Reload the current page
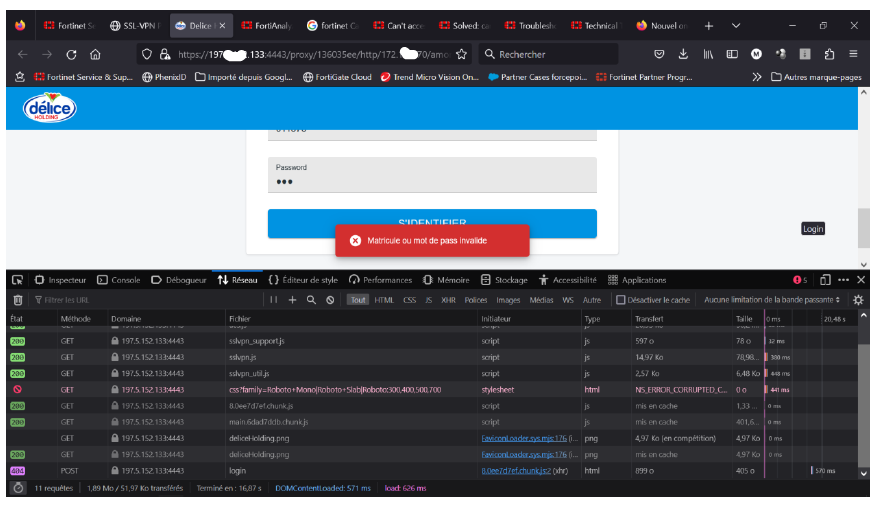 coord(71,55)
